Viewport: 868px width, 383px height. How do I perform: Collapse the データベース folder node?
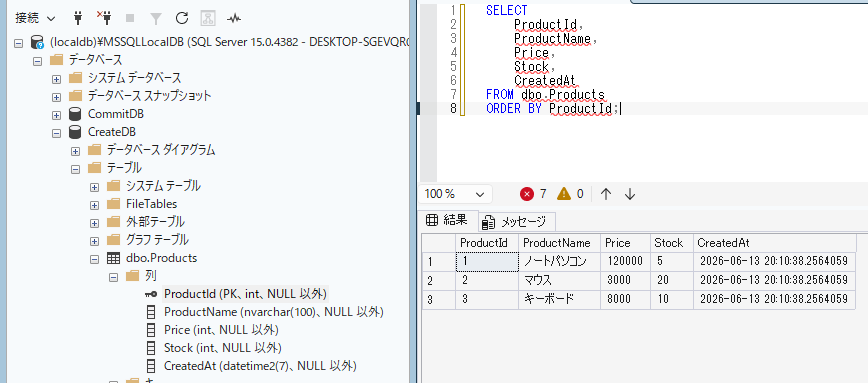click(x=37, y=60)
